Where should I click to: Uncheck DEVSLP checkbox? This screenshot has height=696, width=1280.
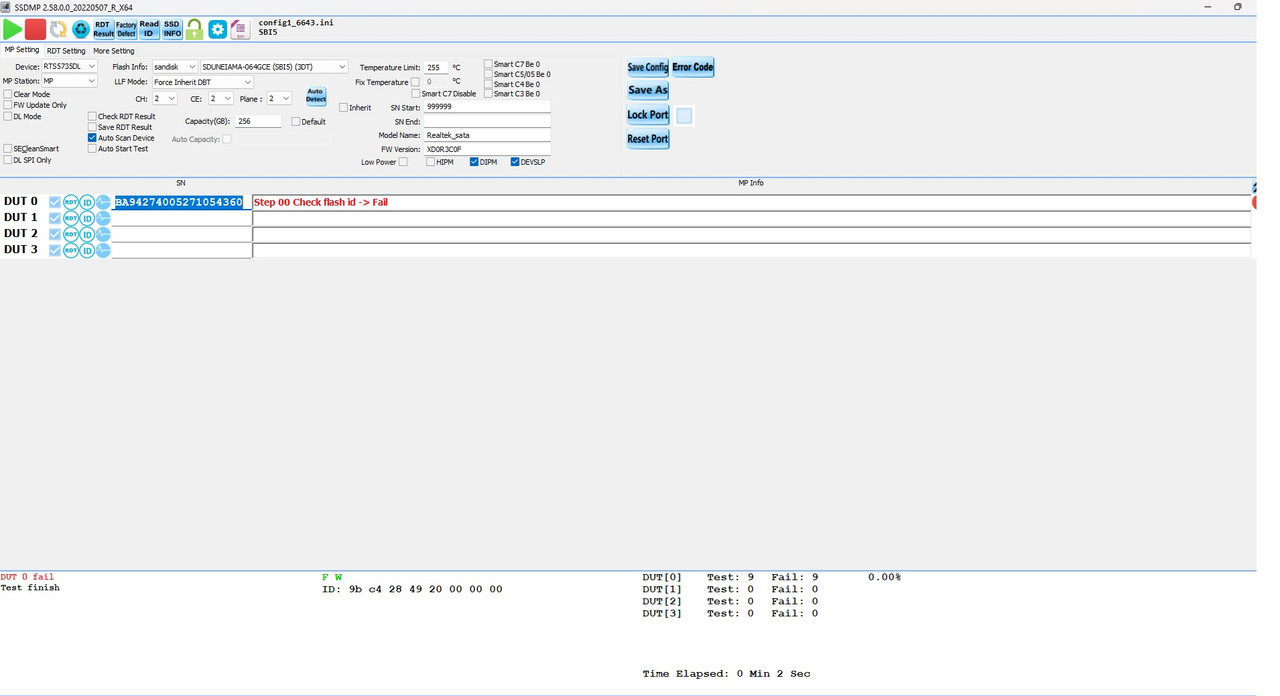(515, 162)
